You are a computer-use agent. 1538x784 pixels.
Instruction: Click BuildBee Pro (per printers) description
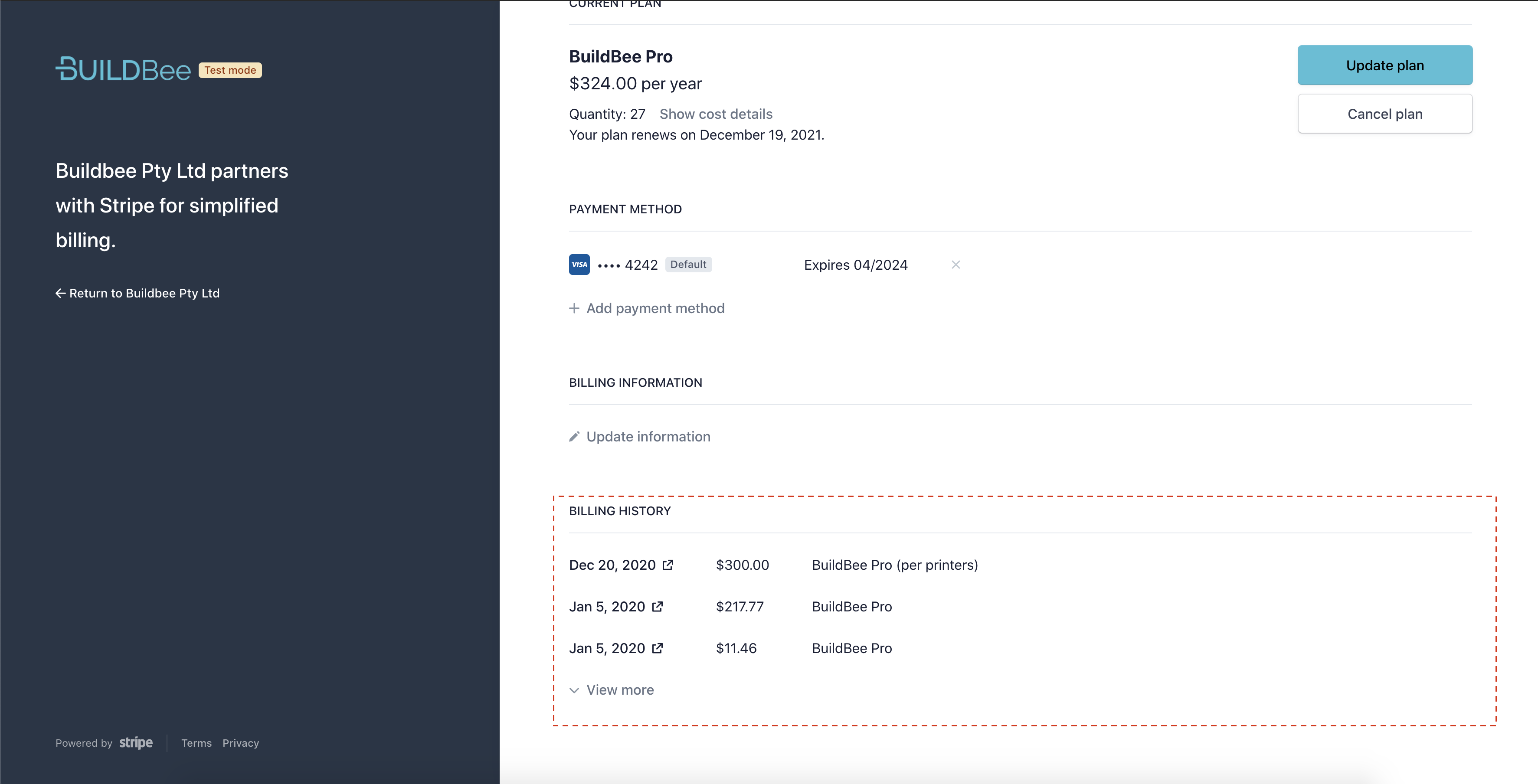click(x=894, y=565)
